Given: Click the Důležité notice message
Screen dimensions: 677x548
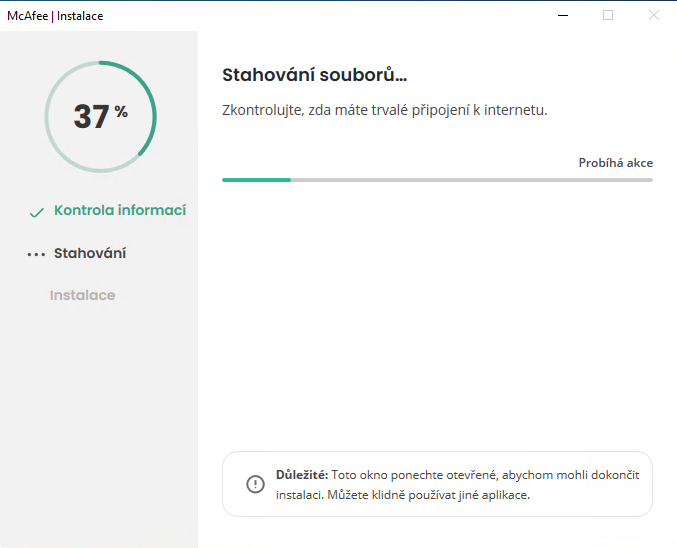Looking at the screenshot, I should pyautogui.click(x=458, y=485).
